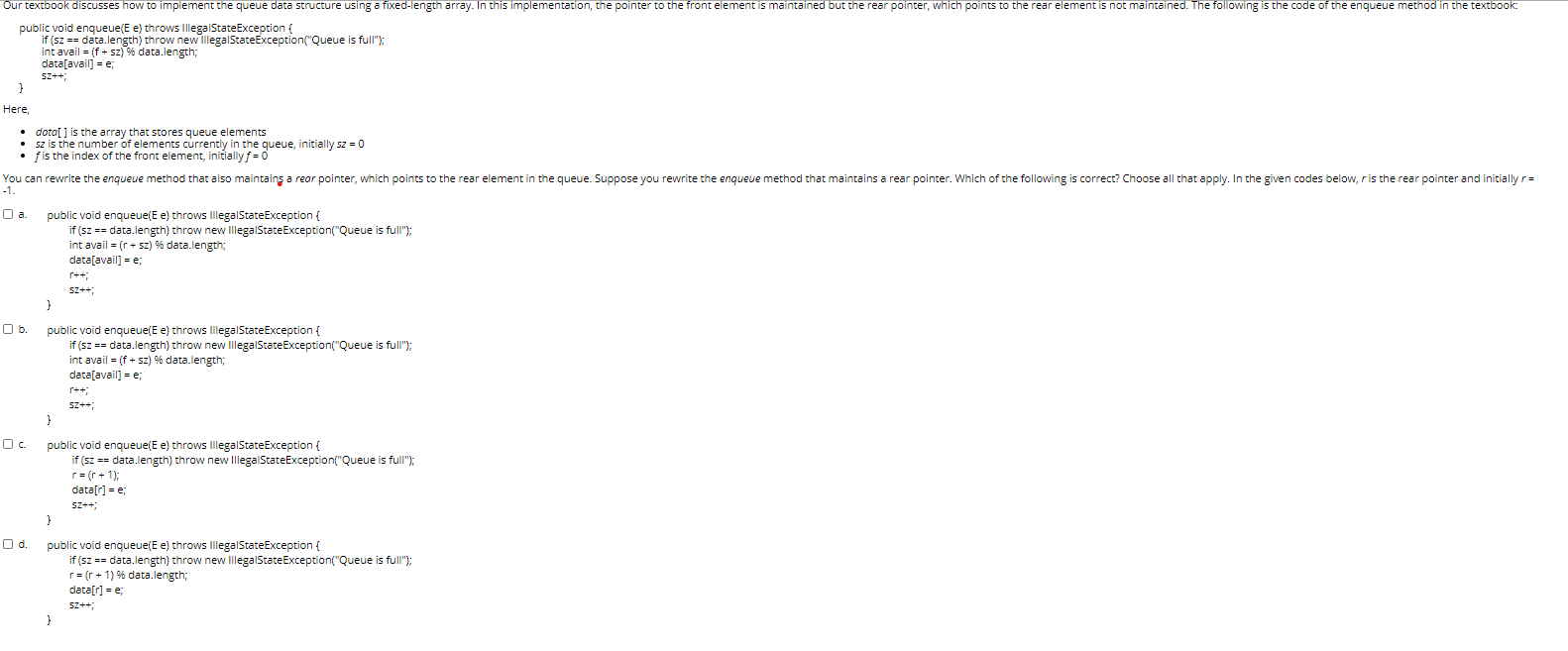Tick the checkbox for option c

coord(8,444)
